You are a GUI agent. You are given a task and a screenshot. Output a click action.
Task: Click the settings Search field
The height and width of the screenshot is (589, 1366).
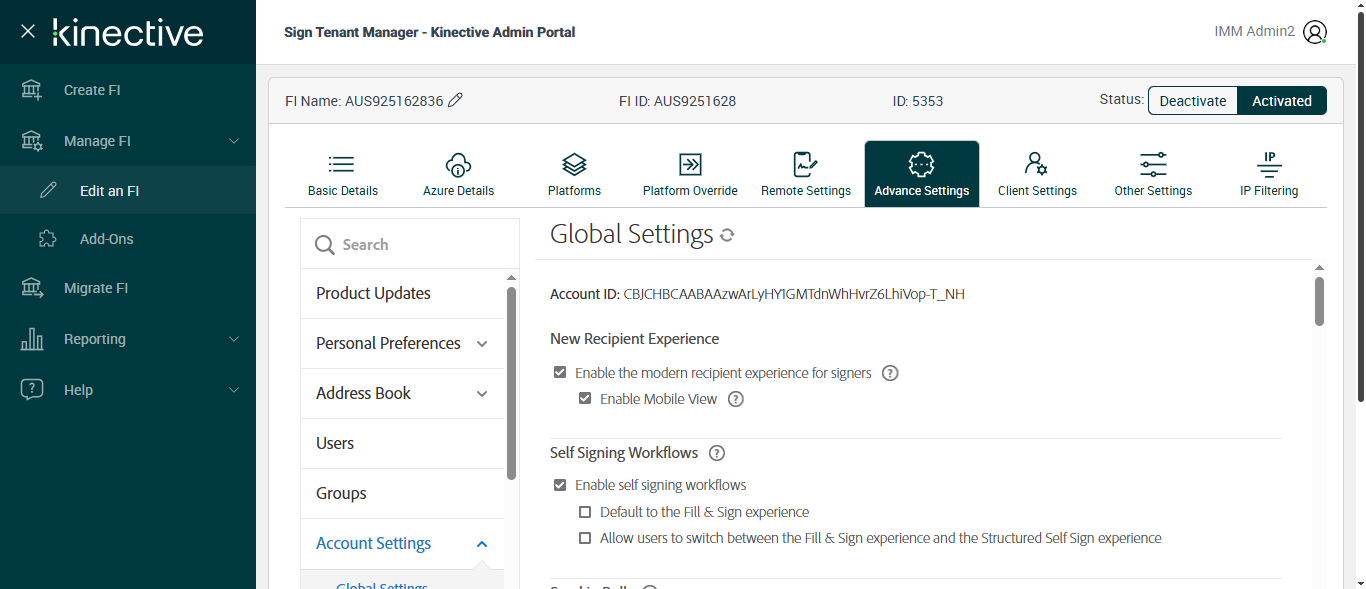410,244
